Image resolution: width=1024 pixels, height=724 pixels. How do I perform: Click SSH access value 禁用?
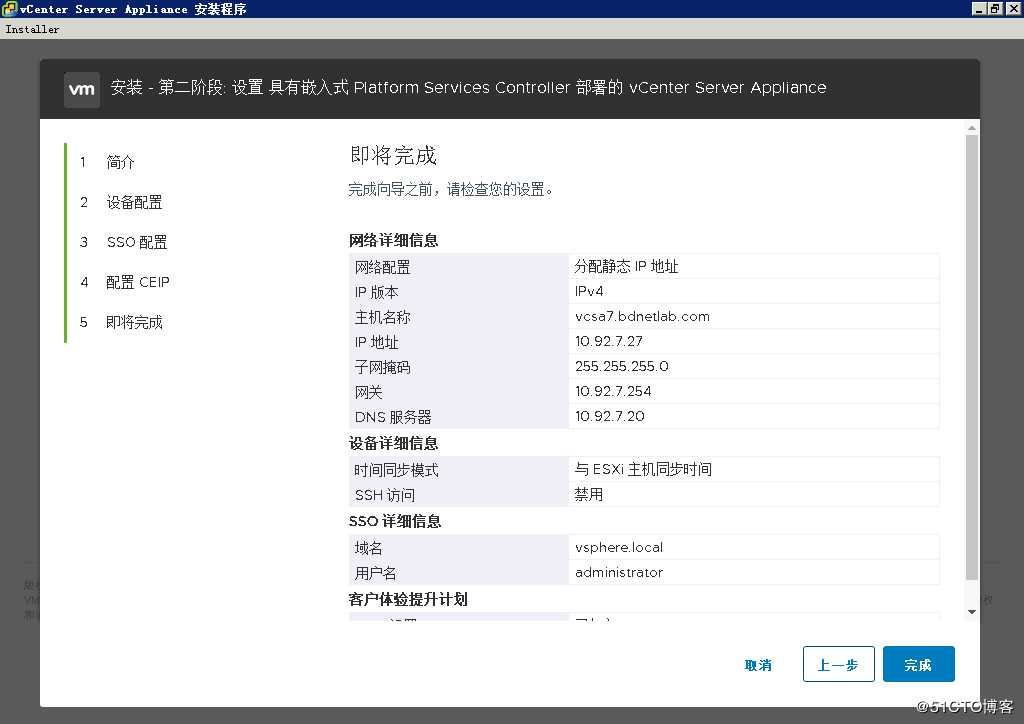tap(589, 494)
